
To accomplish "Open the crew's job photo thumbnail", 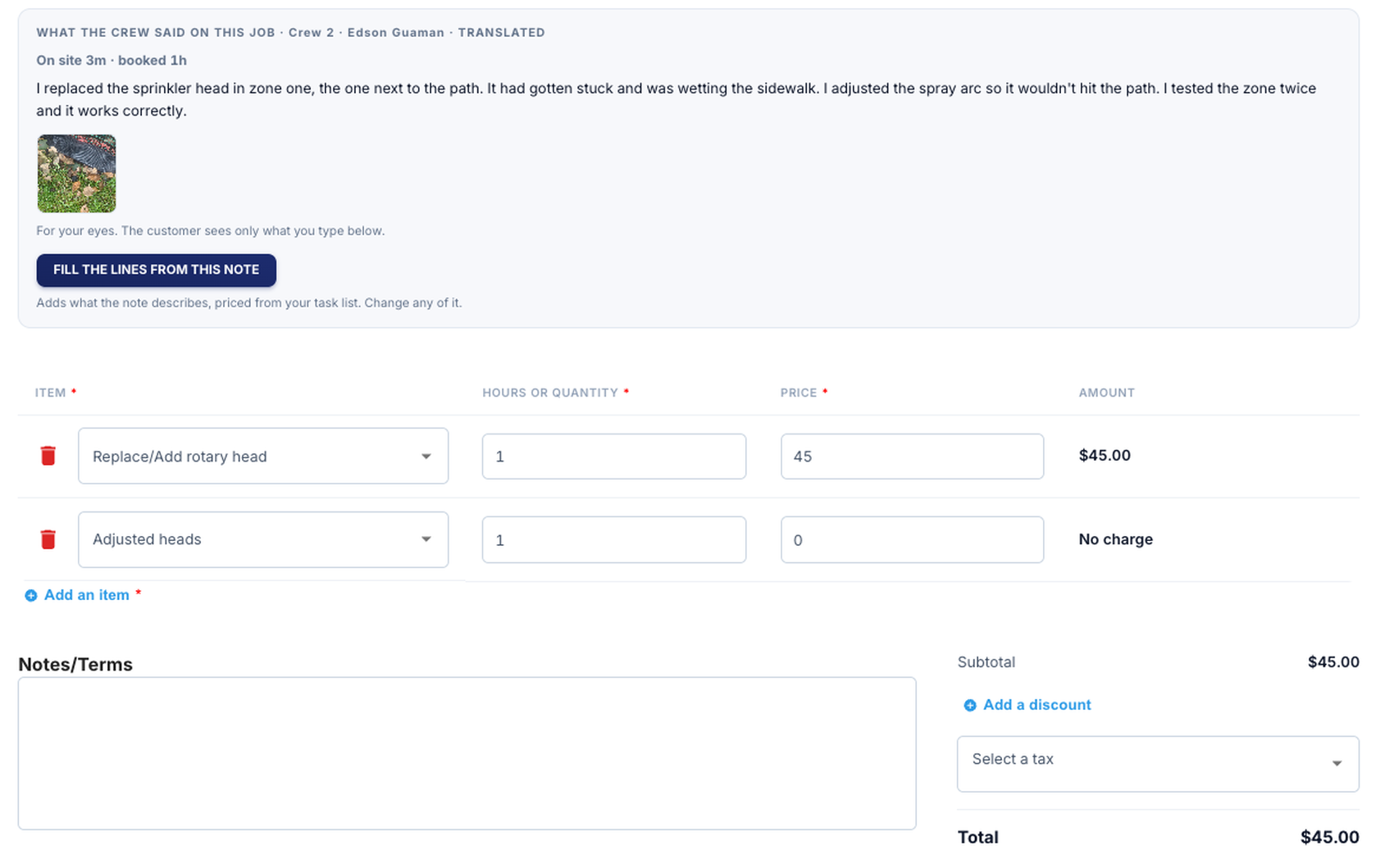I will (x=76, y=174).
